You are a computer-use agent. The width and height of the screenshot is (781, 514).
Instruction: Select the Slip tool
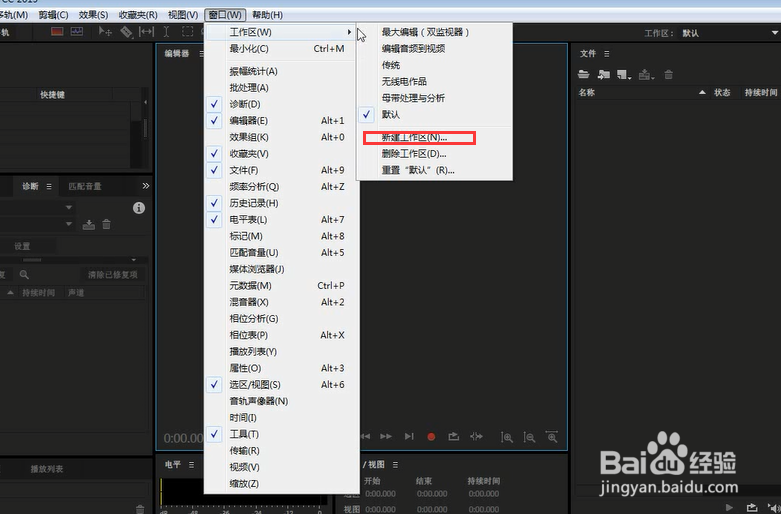pyautogui.click(x=146, y=32)
